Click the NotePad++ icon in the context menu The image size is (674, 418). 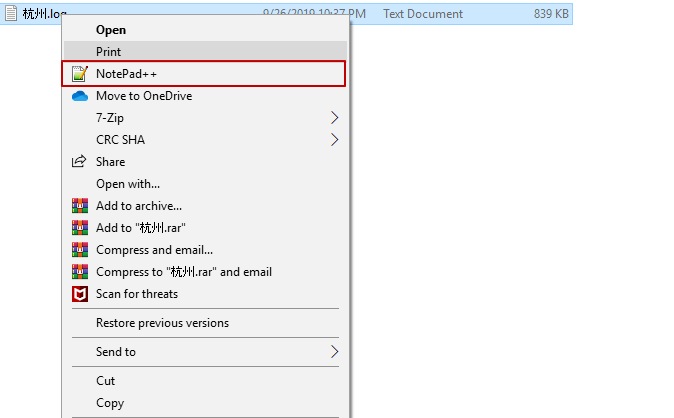pos(80,74)
